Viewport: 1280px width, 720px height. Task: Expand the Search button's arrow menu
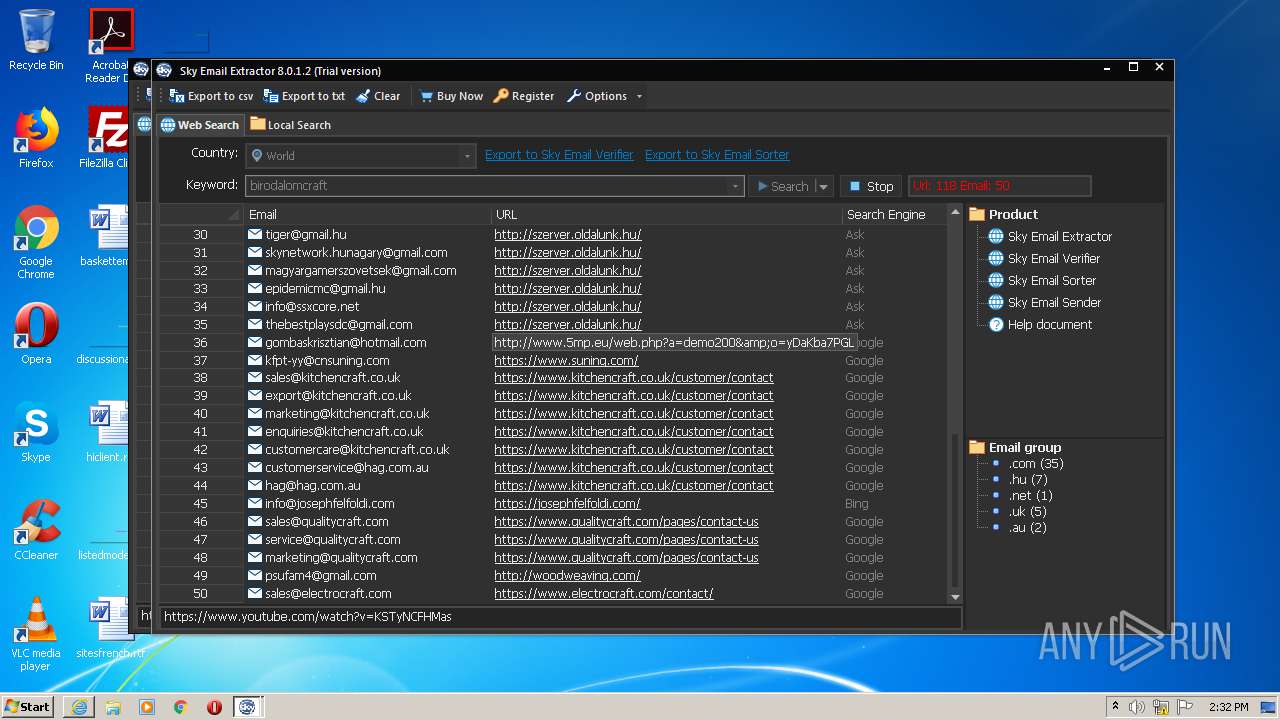coord(823,186)
